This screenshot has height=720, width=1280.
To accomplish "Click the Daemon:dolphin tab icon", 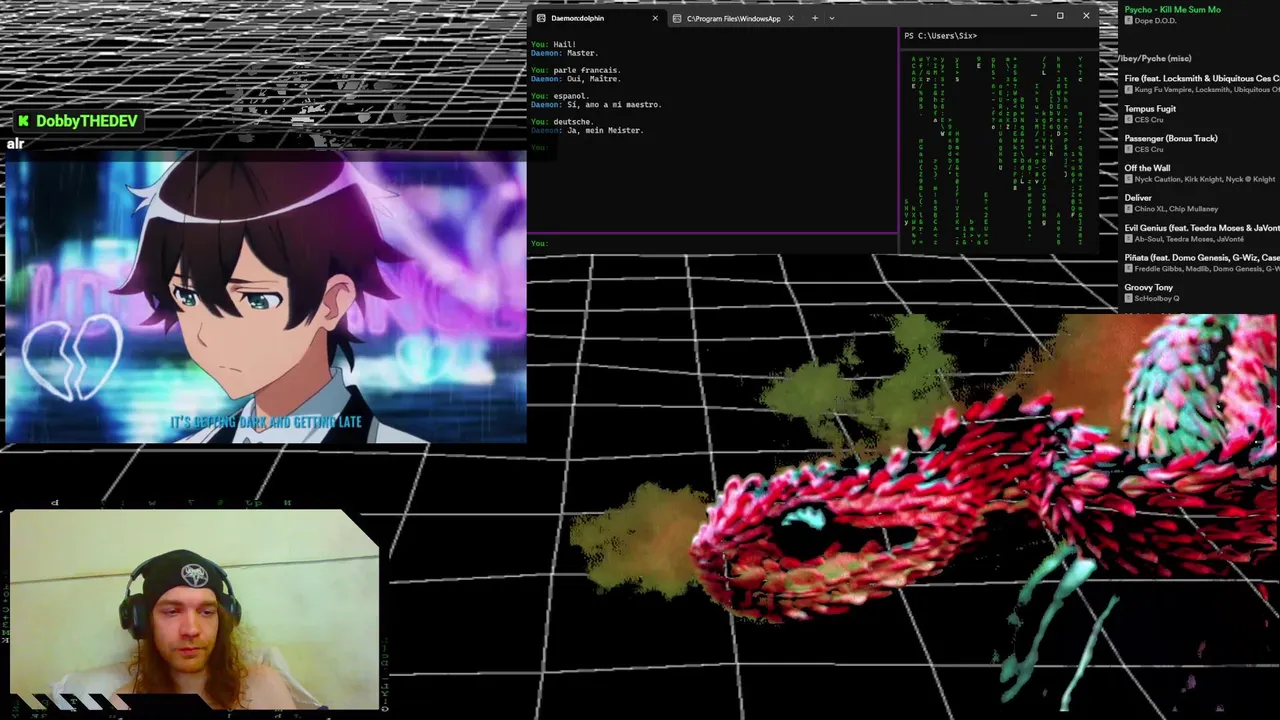I will 541,18.
